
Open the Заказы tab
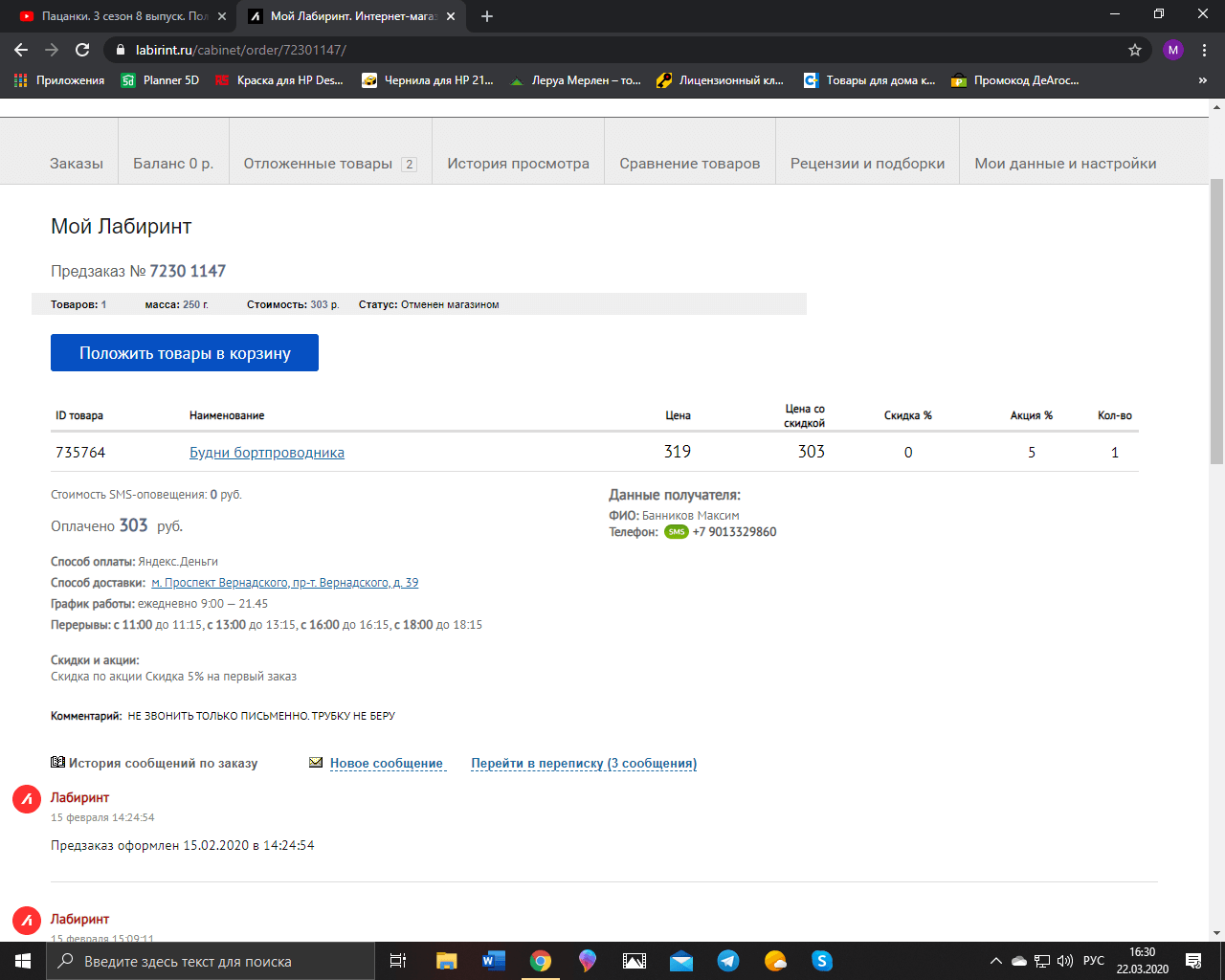tap(77, 164)
